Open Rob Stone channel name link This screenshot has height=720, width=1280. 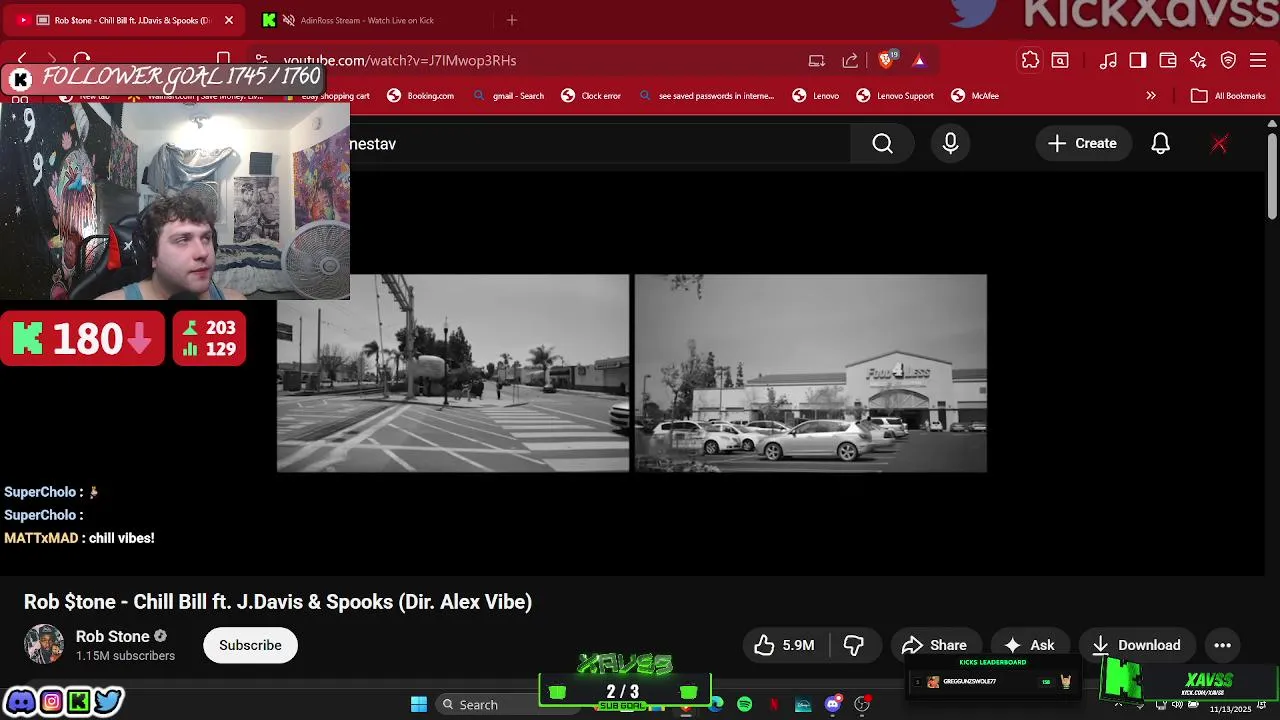tap(113, 636)
